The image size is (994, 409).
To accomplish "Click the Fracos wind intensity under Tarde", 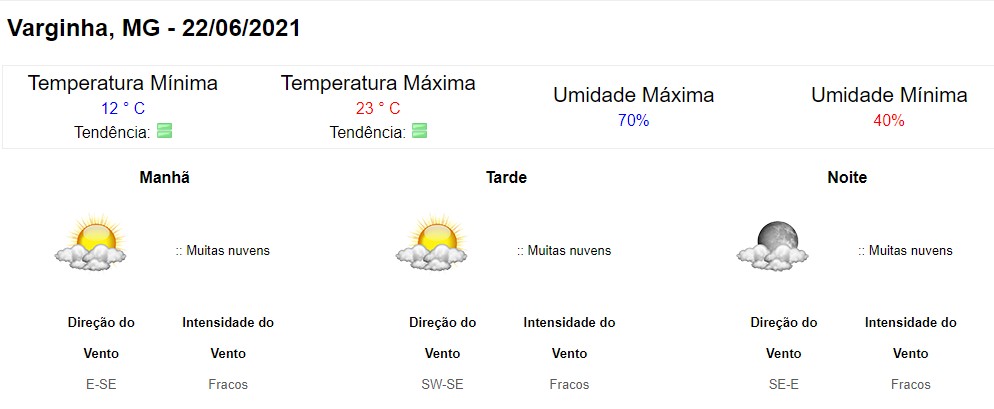I will click(x=569, y=384).
